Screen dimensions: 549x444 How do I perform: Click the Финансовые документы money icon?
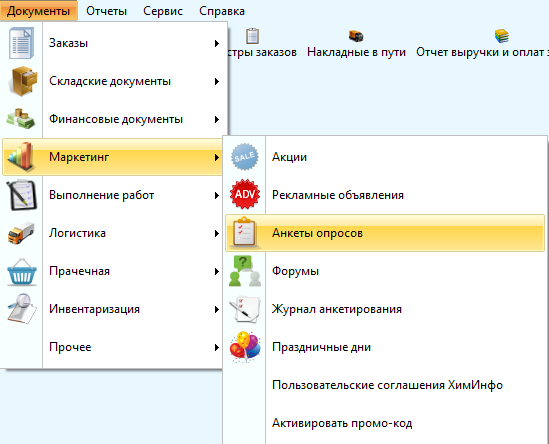[x=21, y=119]
